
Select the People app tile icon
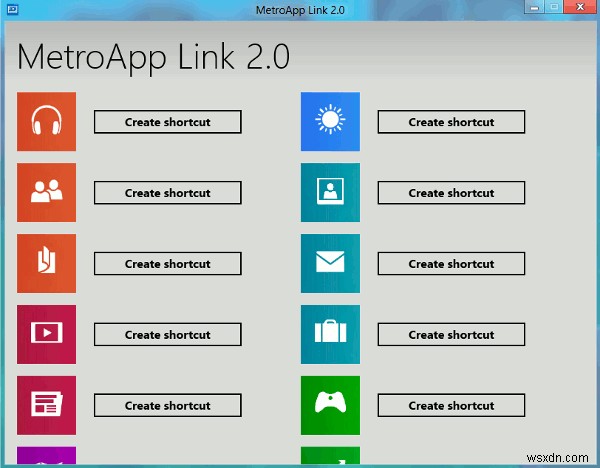pyautogui.click(x=46, y=192)
